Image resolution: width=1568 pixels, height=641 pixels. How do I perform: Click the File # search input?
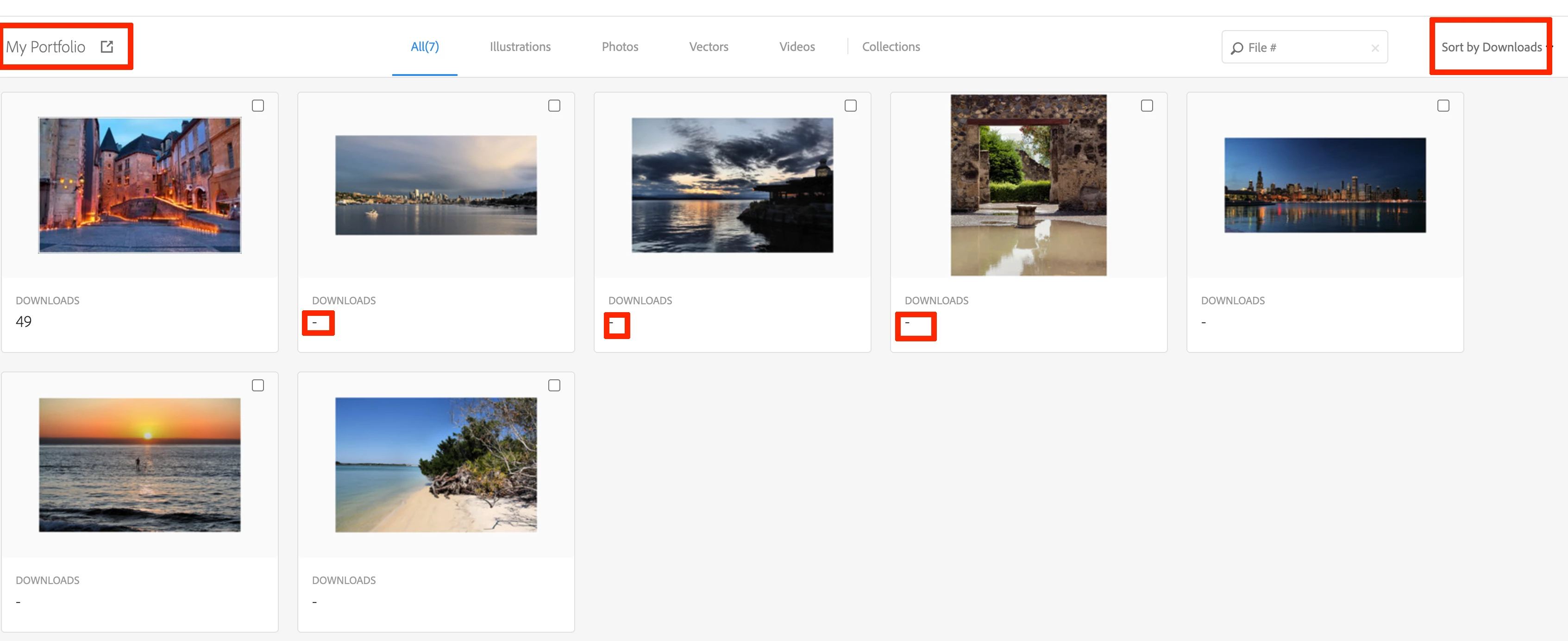[x=1303, y=48]
